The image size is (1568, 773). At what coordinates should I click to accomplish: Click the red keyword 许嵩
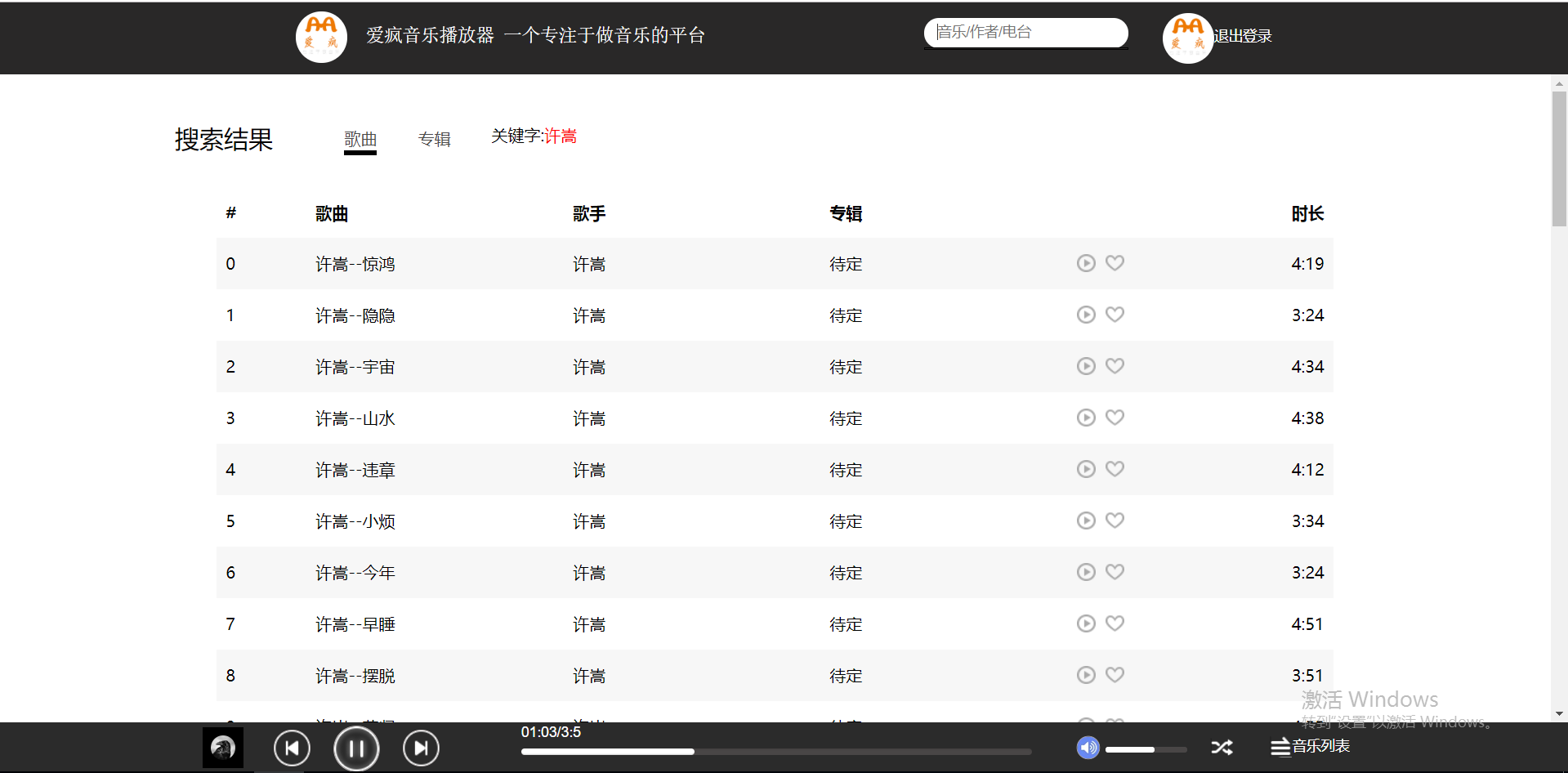tap(561, 136)
